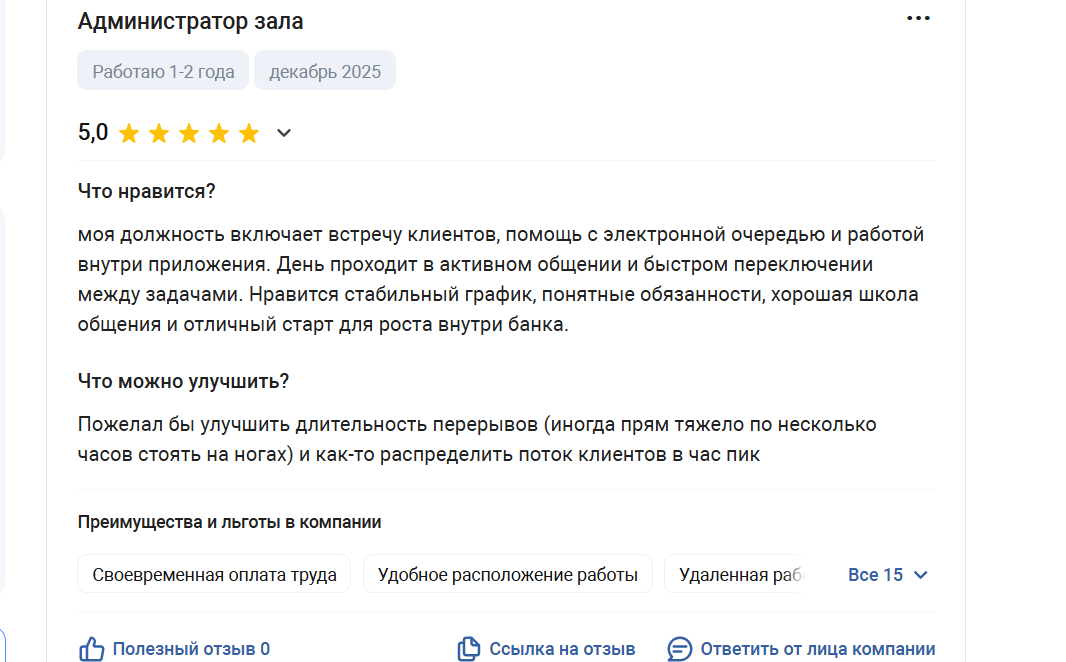
Task: Expand all 15 benefits with Все 15
Action: [x=887, y=575]
